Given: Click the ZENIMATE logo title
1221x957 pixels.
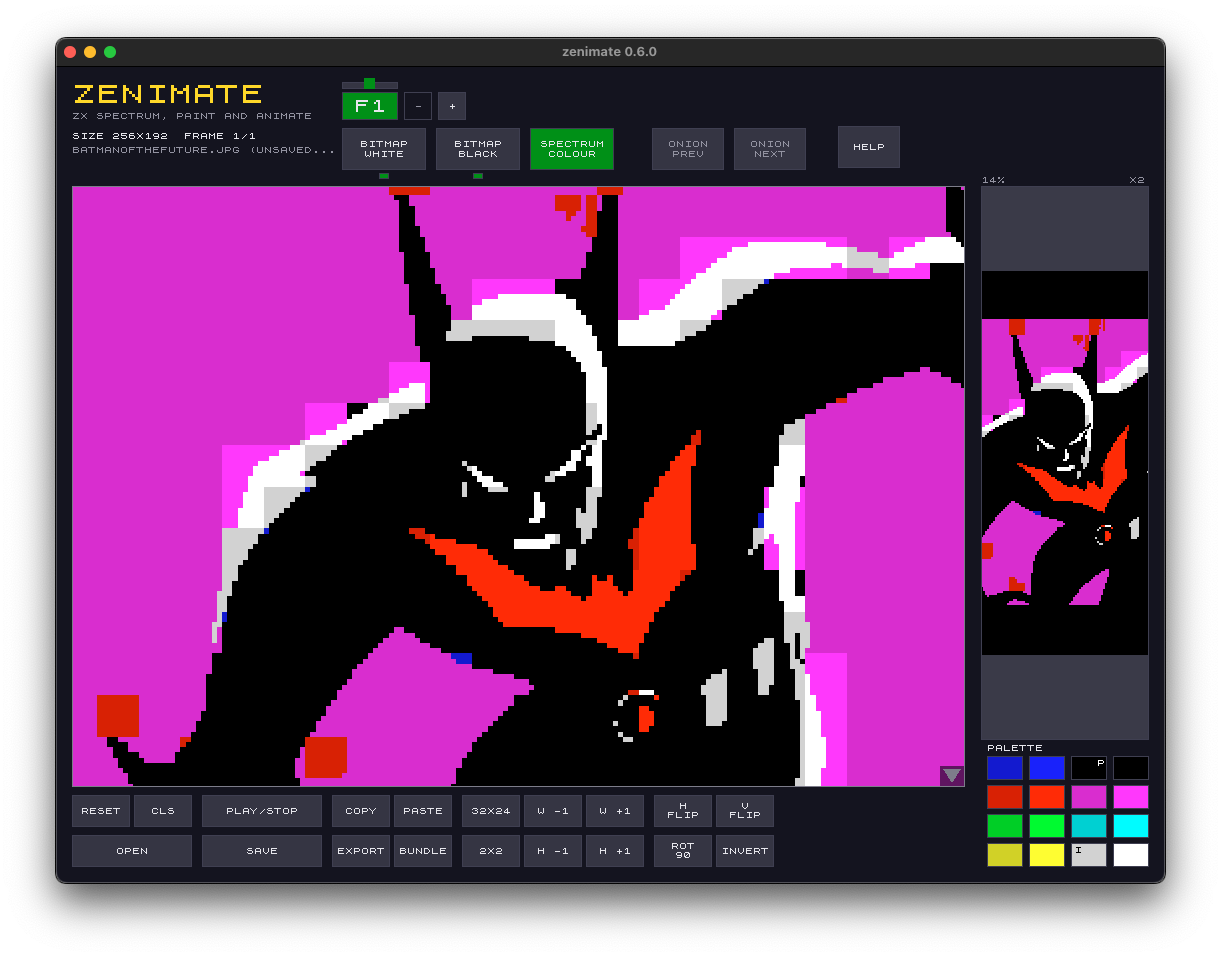Looking at the screenshot, I should coord(168,95).
